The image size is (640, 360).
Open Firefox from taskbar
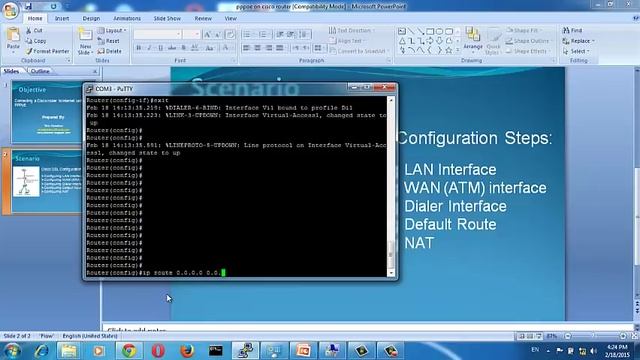pyautogui.click(x=187, y=351)
